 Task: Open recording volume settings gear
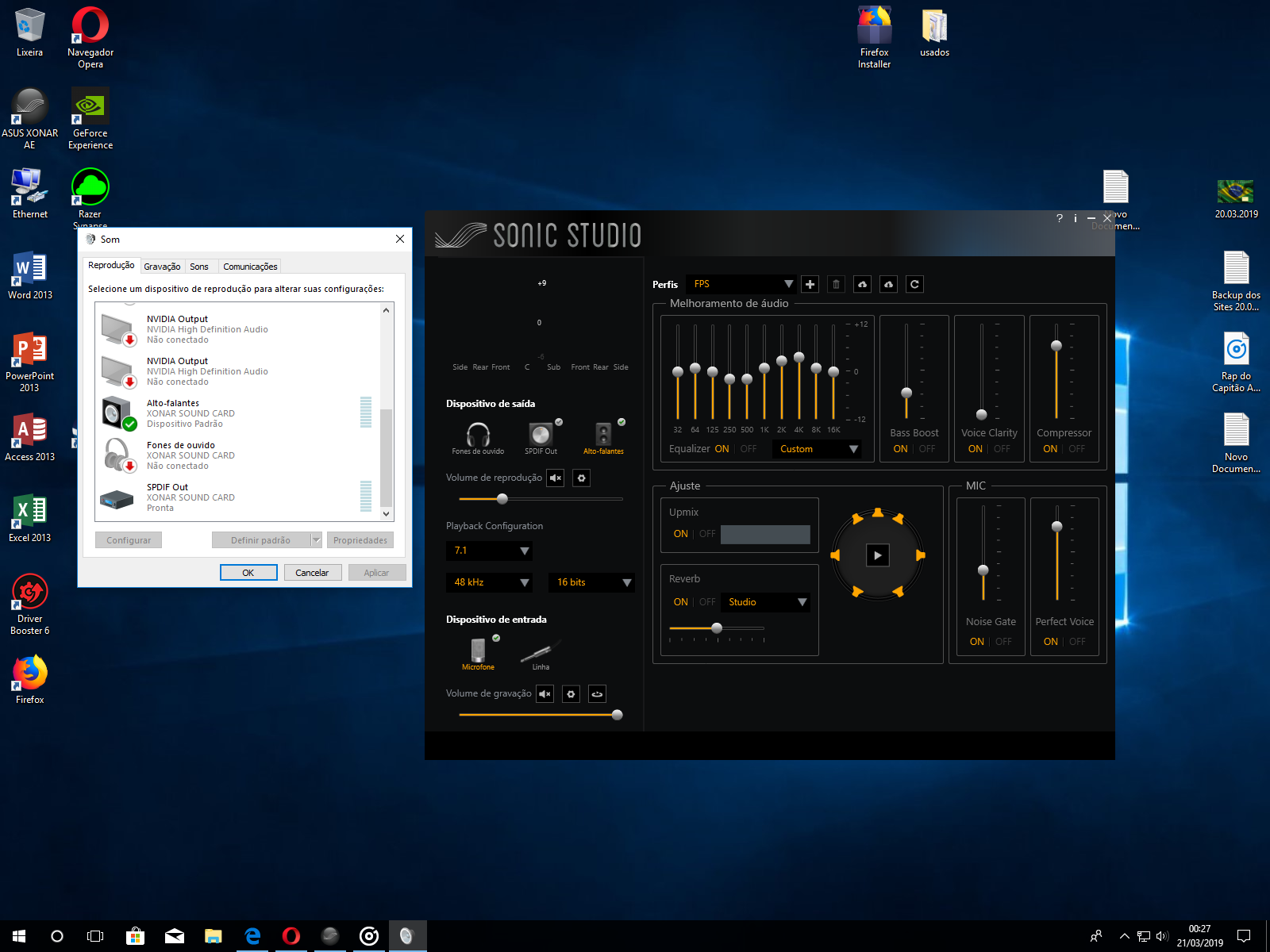pos(571,694)
